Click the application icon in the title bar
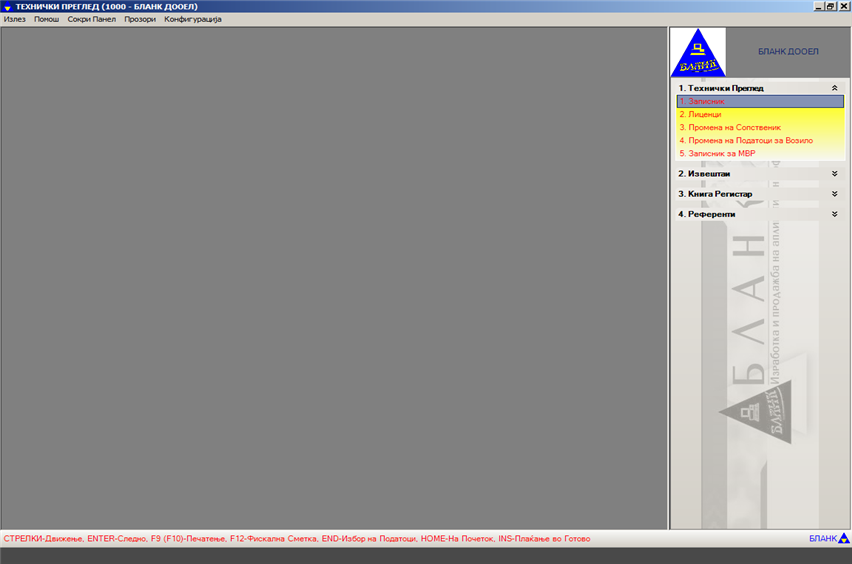The image size is (852, 564). 7,6
